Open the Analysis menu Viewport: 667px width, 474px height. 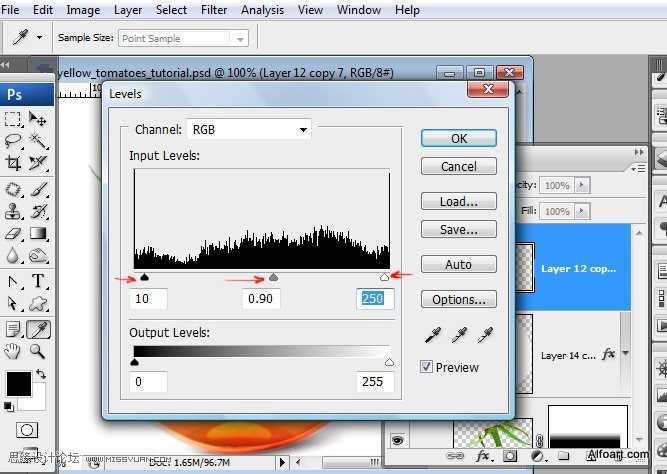[262, 9]
